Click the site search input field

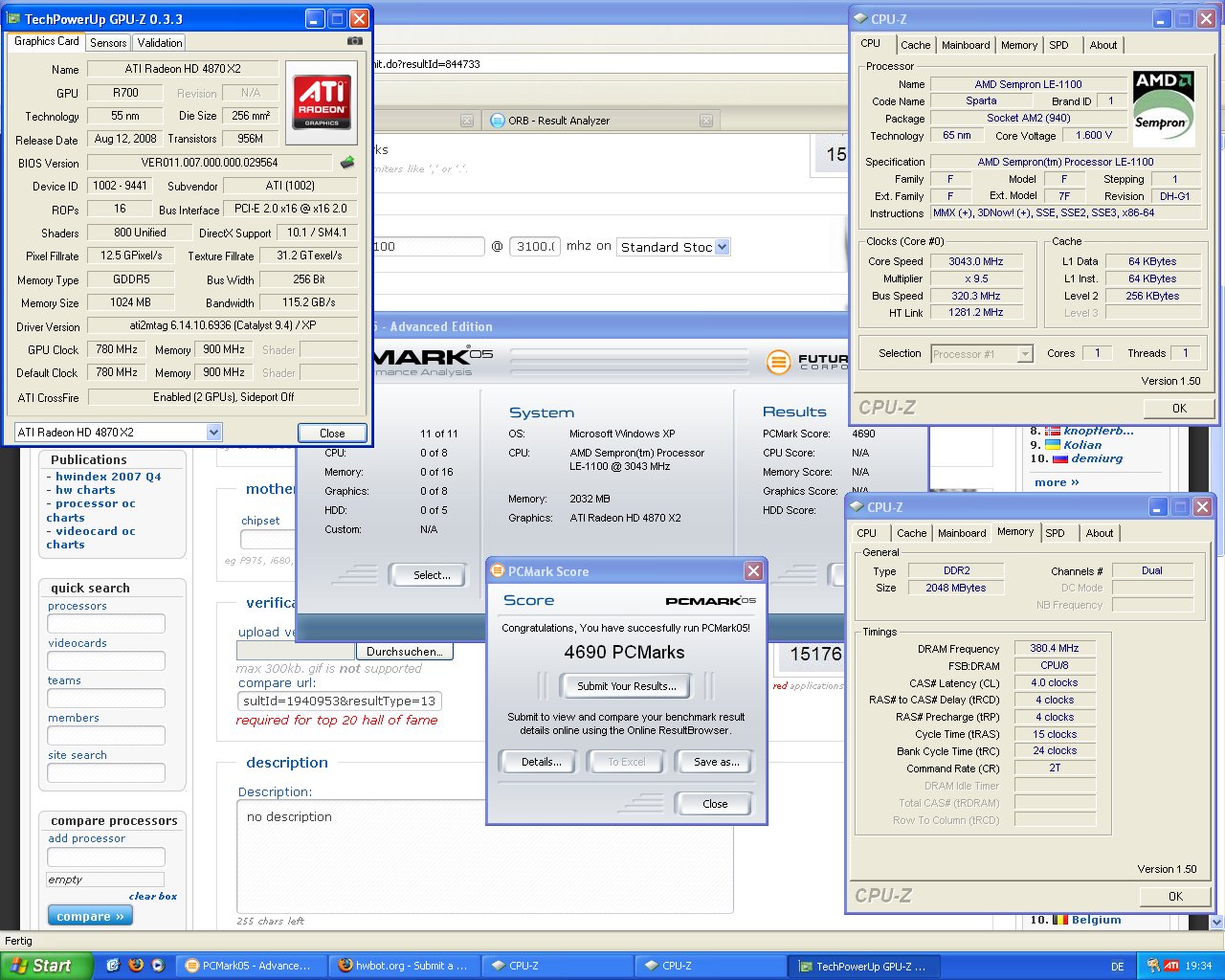[106, 773]
